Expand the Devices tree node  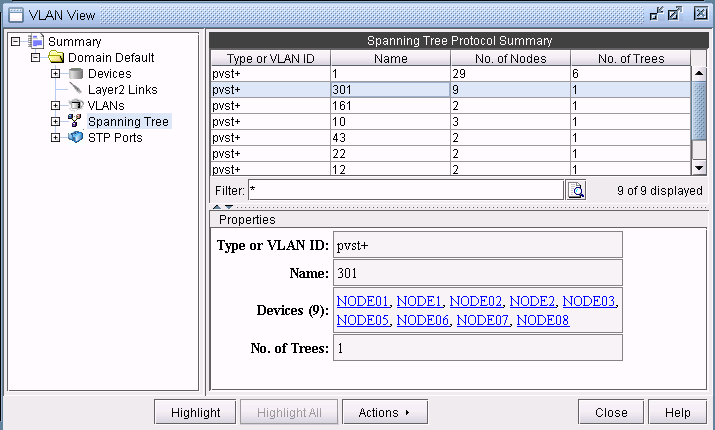[x=56, y=74]
